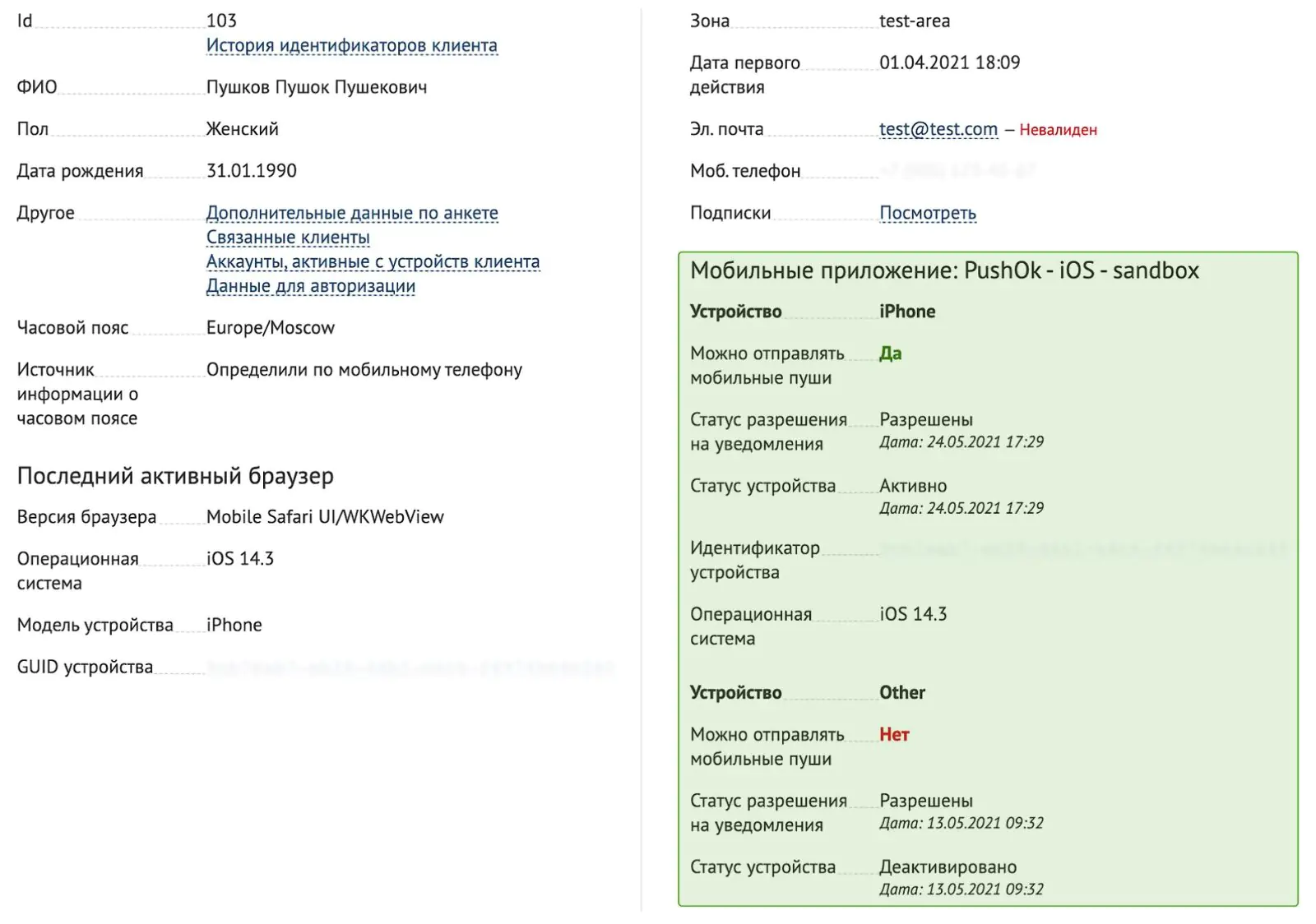Viewport: 1316px width, 924px height.
Task: Click the Последний активный браузер heading
Action: pyautogui.click(x=175, y=476)
